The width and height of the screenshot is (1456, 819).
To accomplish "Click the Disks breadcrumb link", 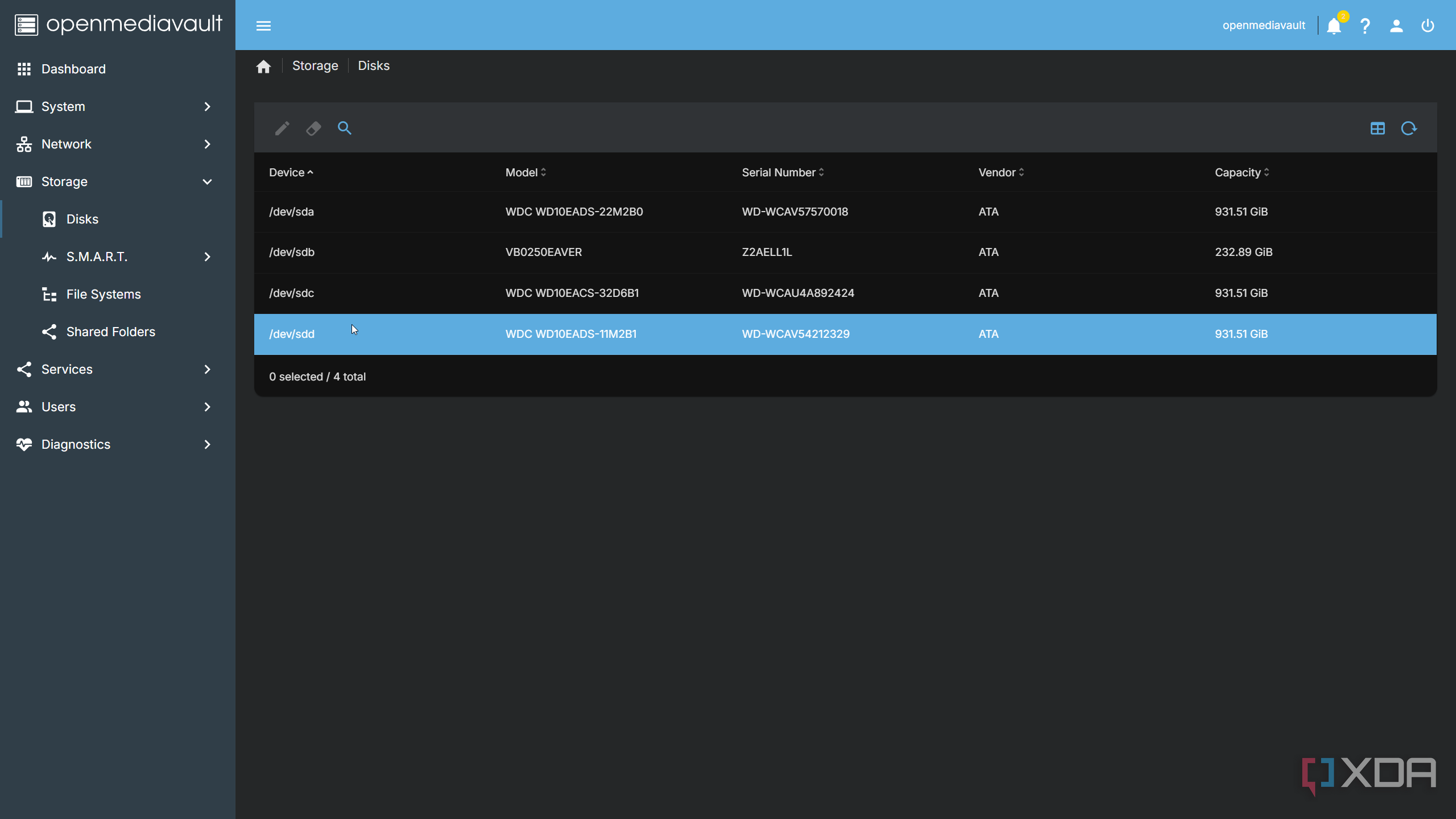I will coord(374,65).
